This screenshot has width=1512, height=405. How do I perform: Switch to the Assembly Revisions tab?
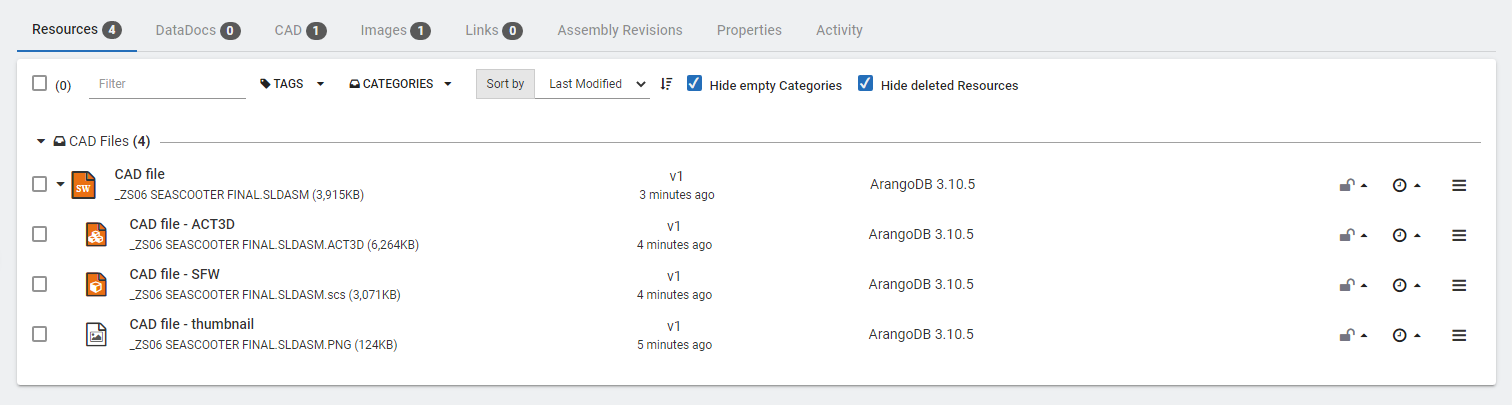[x=620, y=30]
